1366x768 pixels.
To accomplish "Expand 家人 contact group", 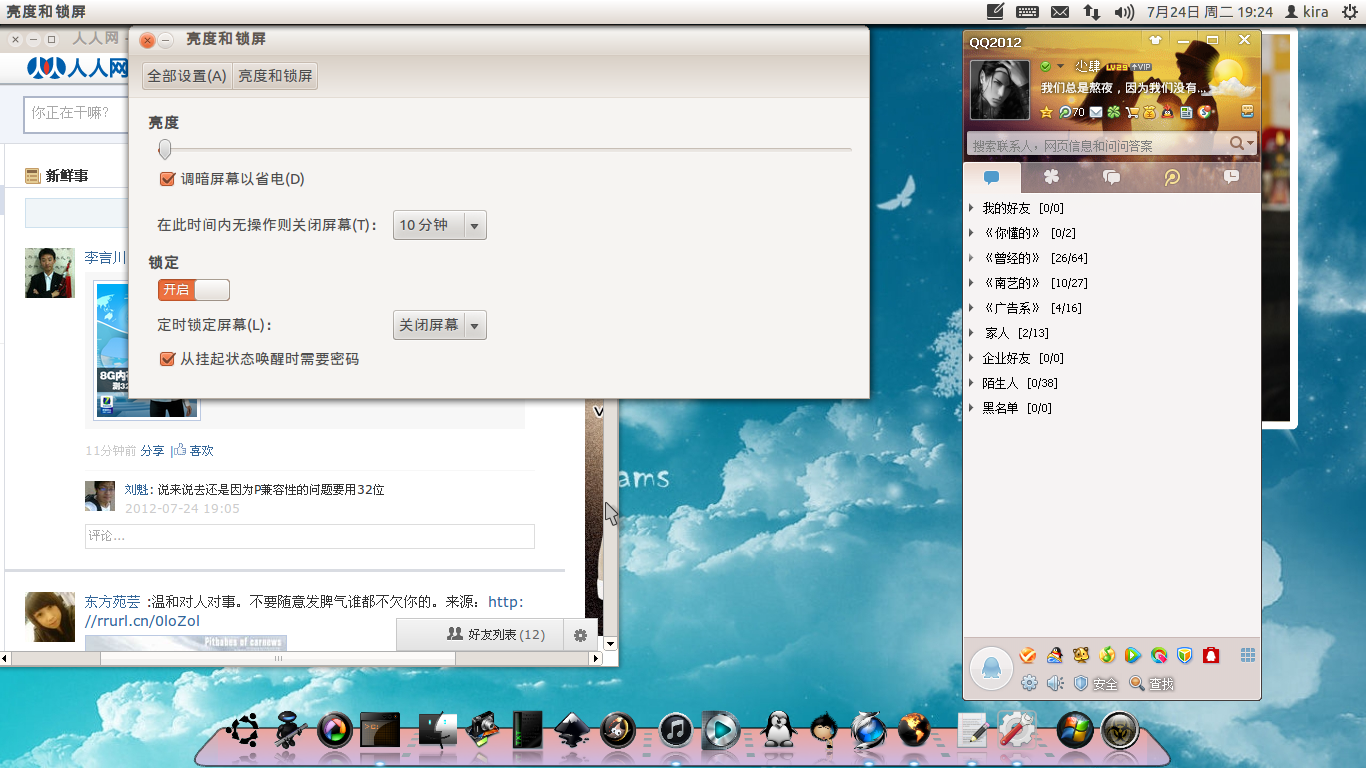I will coord(971,333).
